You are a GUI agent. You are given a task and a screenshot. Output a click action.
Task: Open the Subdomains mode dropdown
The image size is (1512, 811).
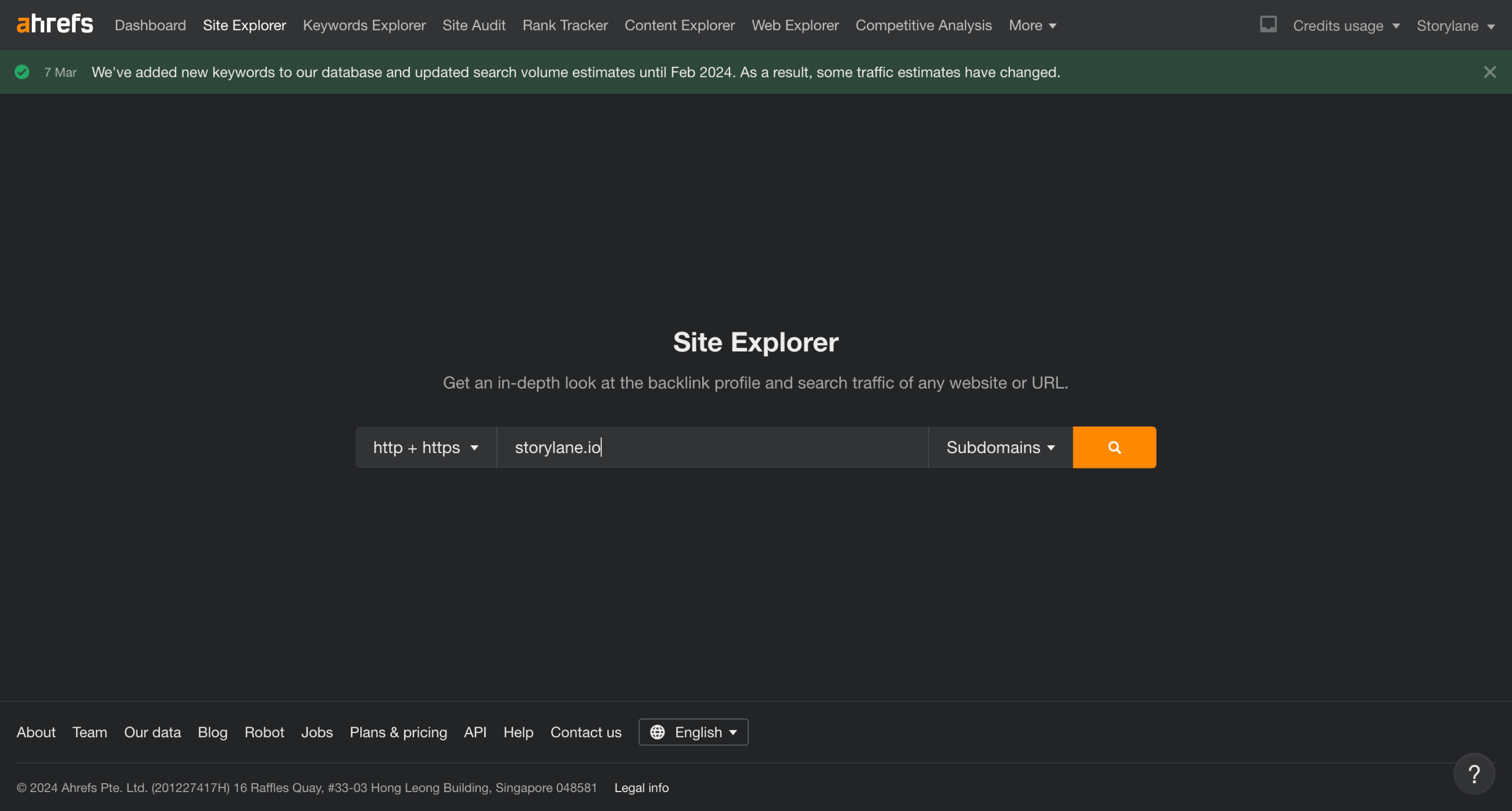click(x=1001, y=447)
